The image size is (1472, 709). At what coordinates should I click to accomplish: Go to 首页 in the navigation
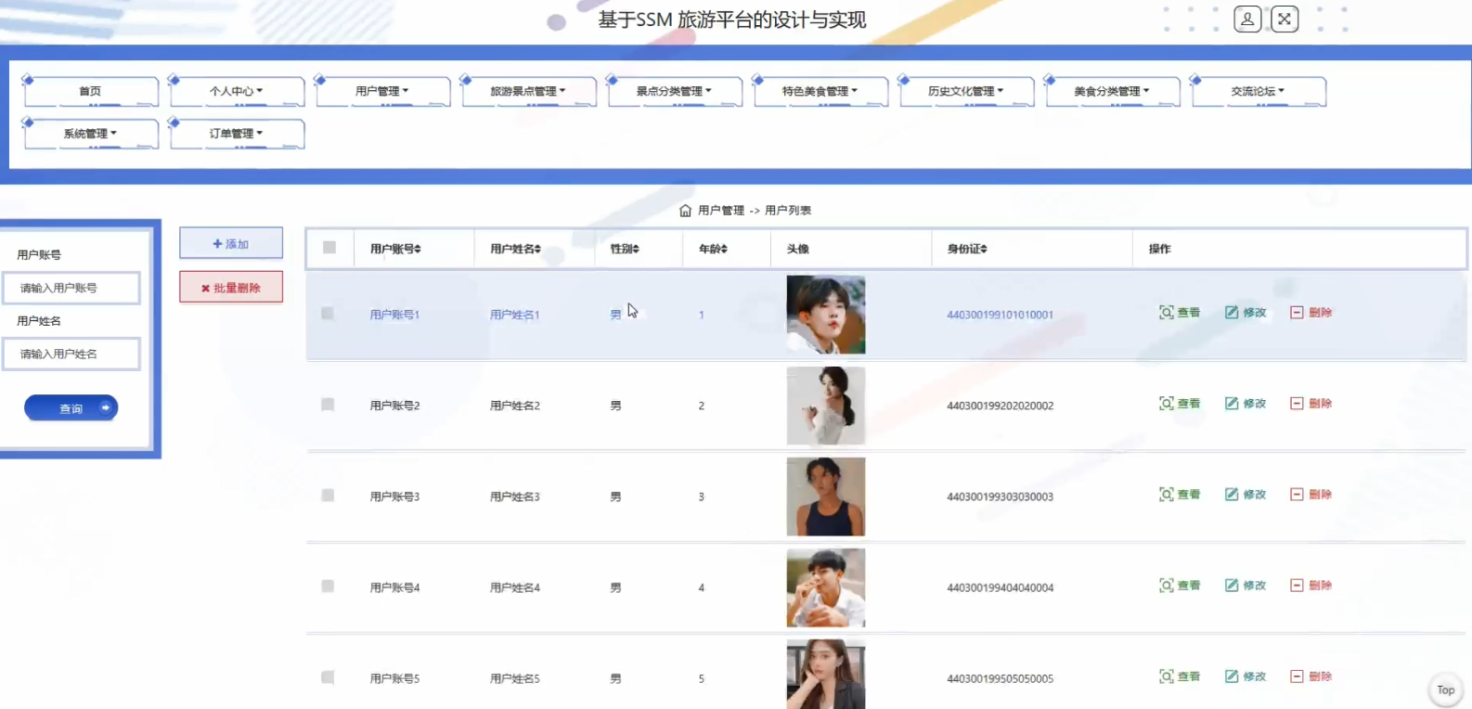pyautogui.click(x=91, y=91)
